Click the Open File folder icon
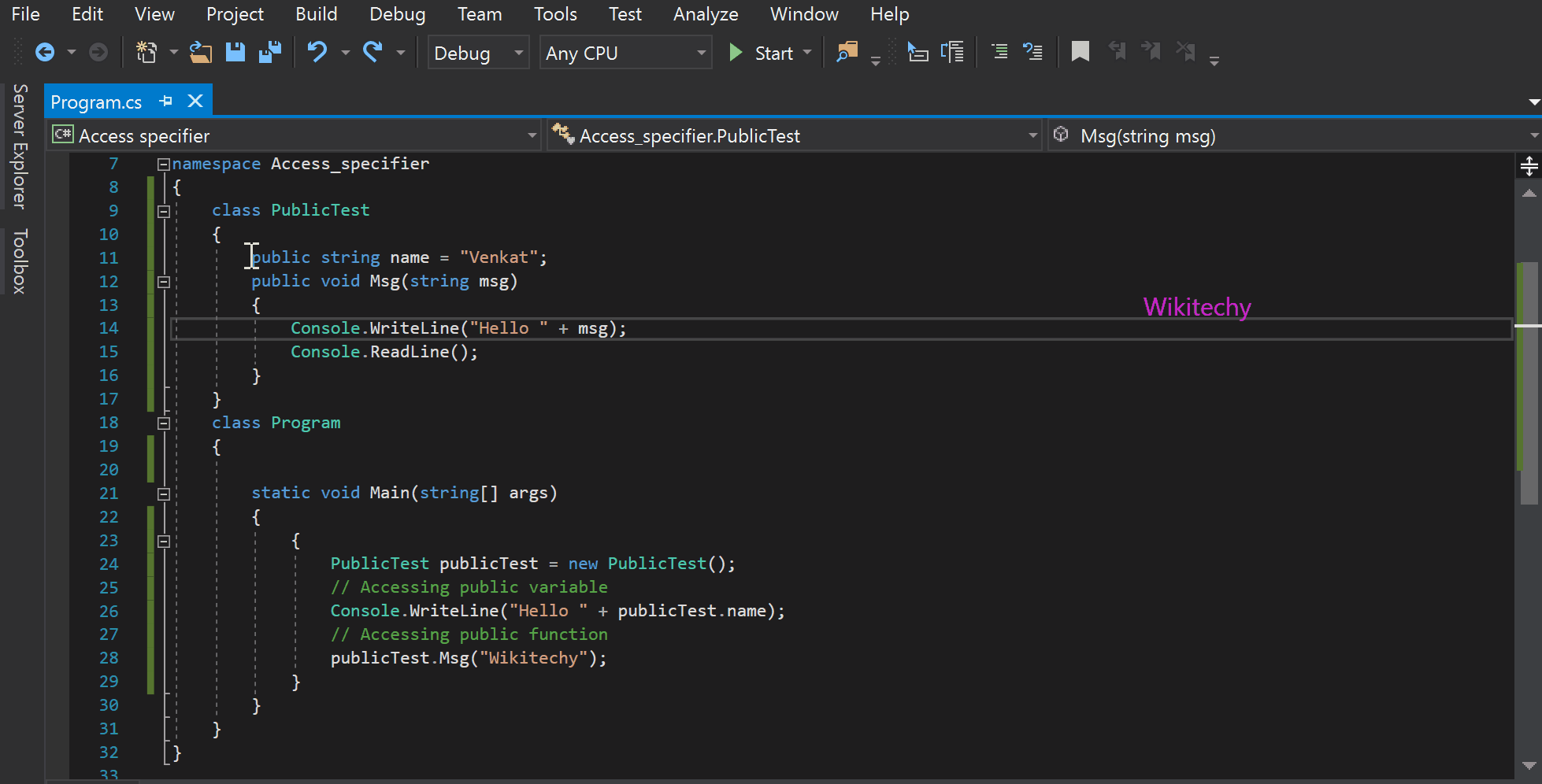Viewport: 1542px width, 784px height. (201, 53)
